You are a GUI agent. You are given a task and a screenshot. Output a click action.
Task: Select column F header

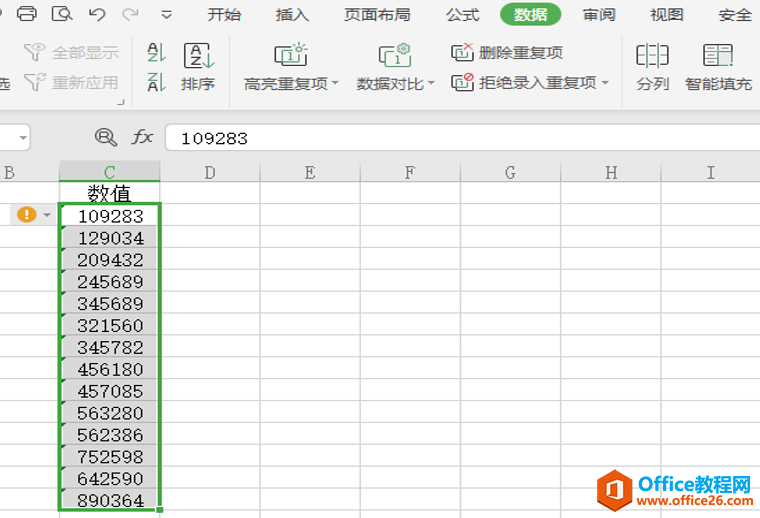[410, 172]
